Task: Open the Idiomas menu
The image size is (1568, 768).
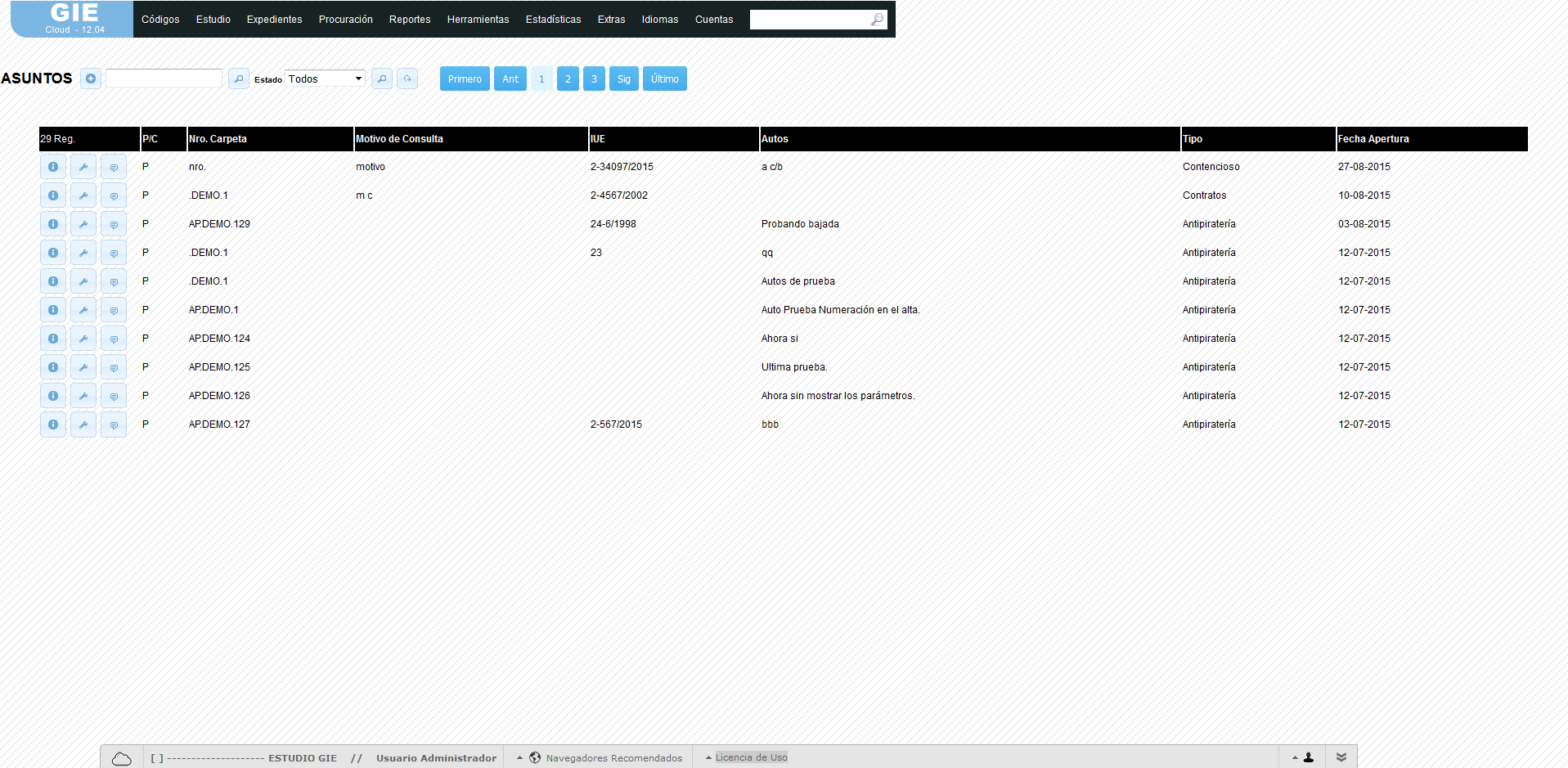Action: click(660, 20)
